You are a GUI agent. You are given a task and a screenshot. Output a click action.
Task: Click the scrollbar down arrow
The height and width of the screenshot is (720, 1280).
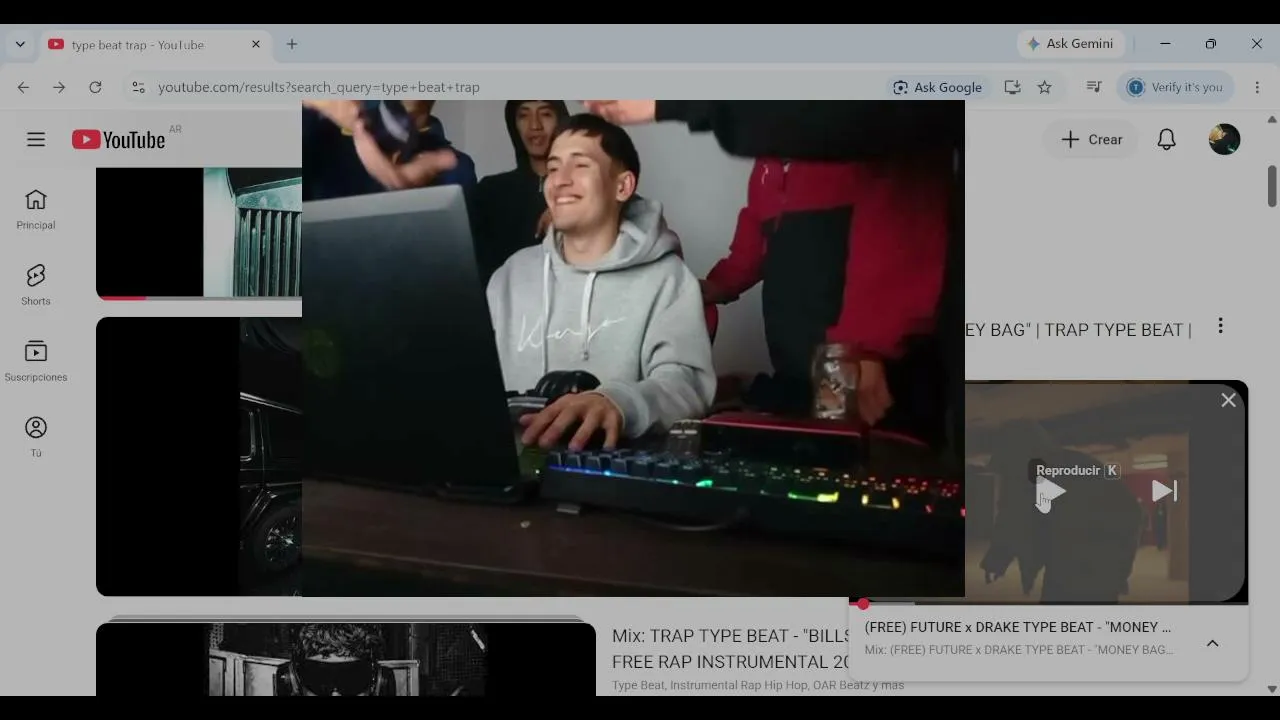click(x=1272, y=689)
